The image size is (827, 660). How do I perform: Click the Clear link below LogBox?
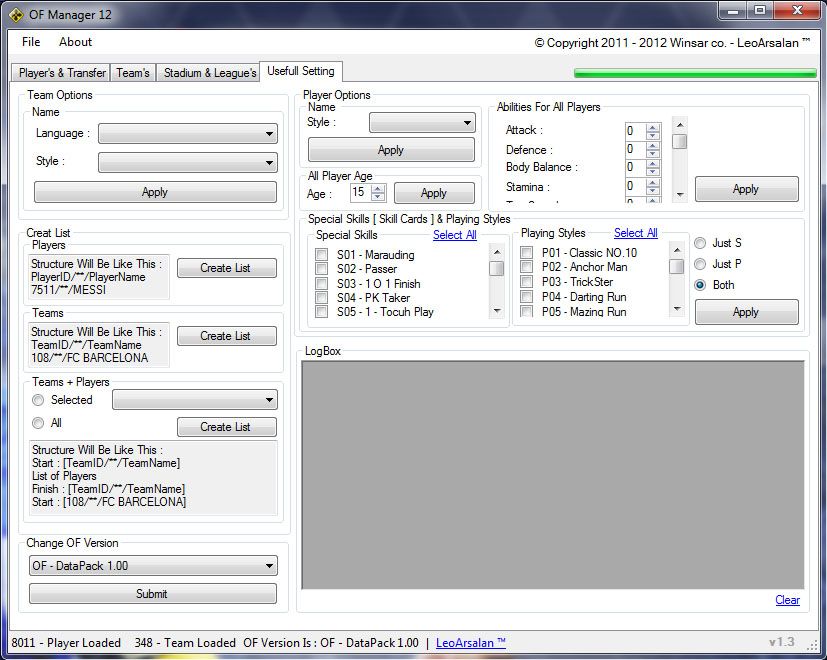(x=787, y=600)
